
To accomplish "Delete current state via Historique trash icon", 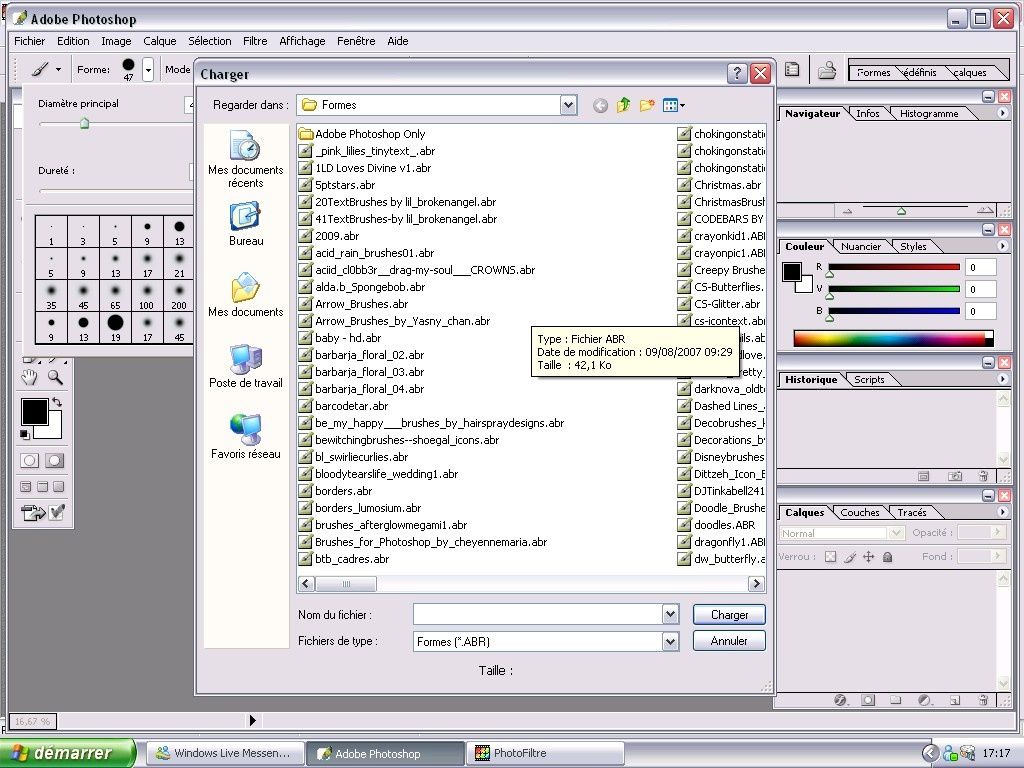I will pyautogui.click(x=984, y=476).
